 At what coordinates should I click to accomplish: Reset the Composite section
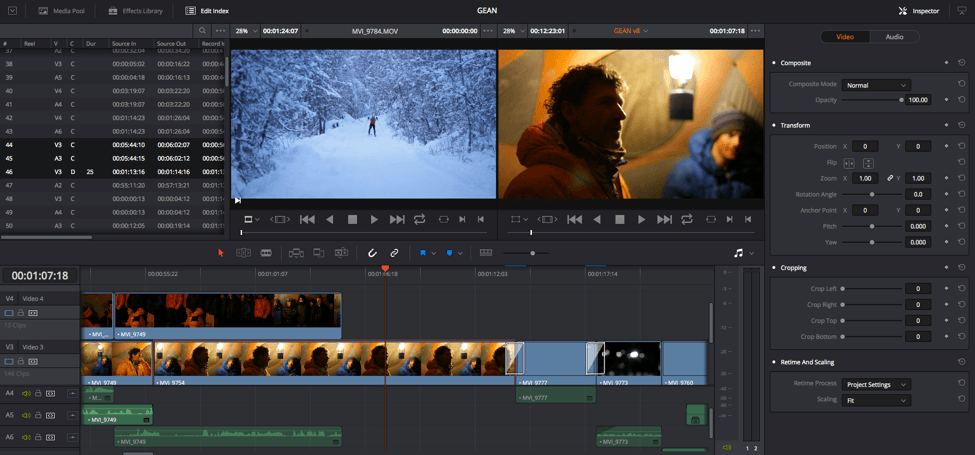[962, 63]
